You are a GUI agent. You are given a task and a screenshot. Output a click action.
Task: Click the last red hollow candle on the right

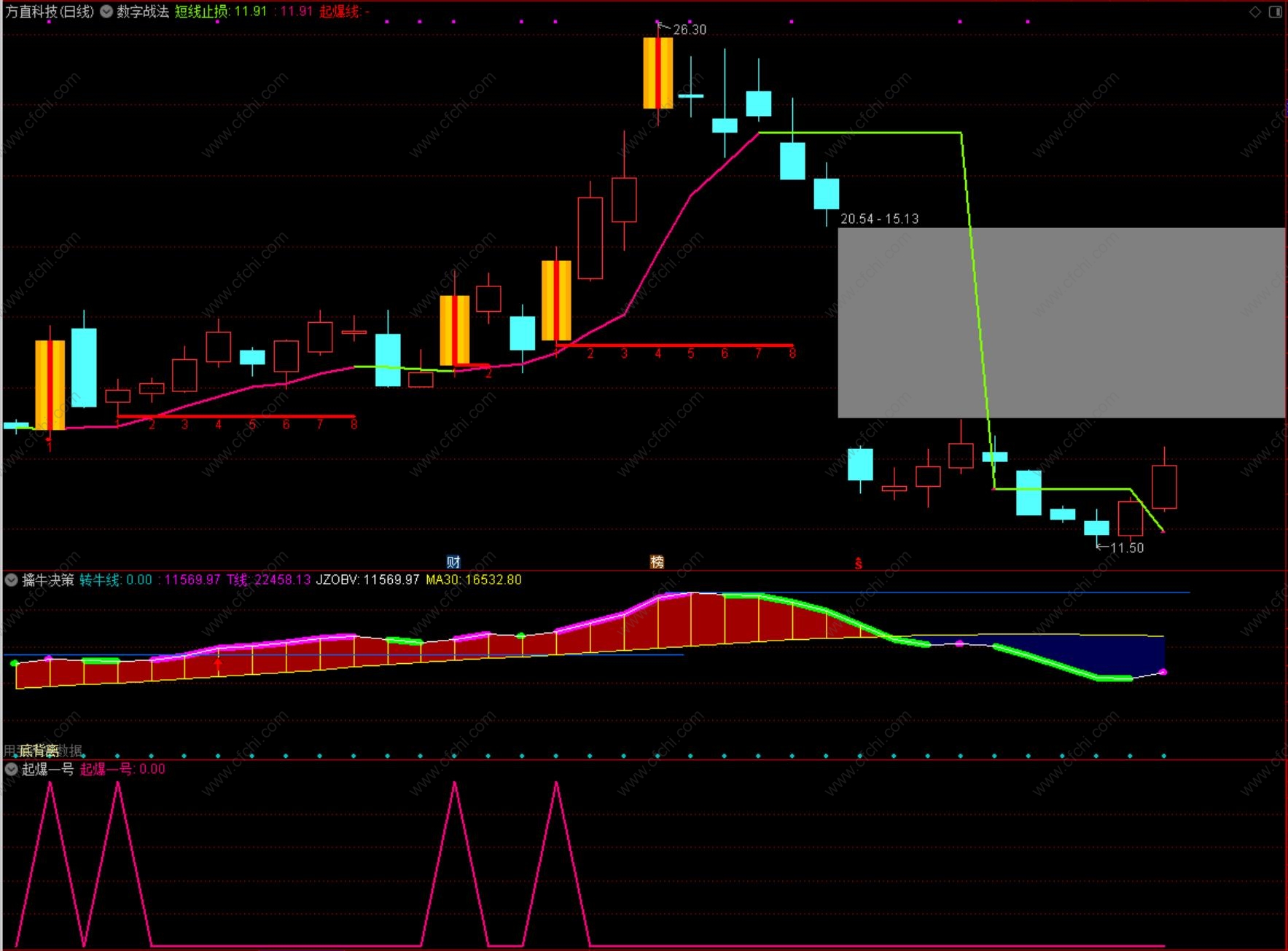(x=1164, y=487)
